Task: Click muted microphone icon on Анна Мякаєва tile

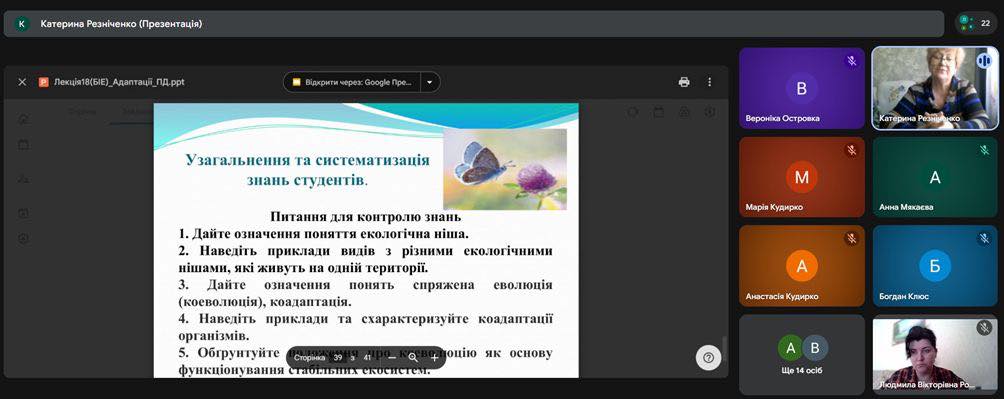Action: point(984,151)
